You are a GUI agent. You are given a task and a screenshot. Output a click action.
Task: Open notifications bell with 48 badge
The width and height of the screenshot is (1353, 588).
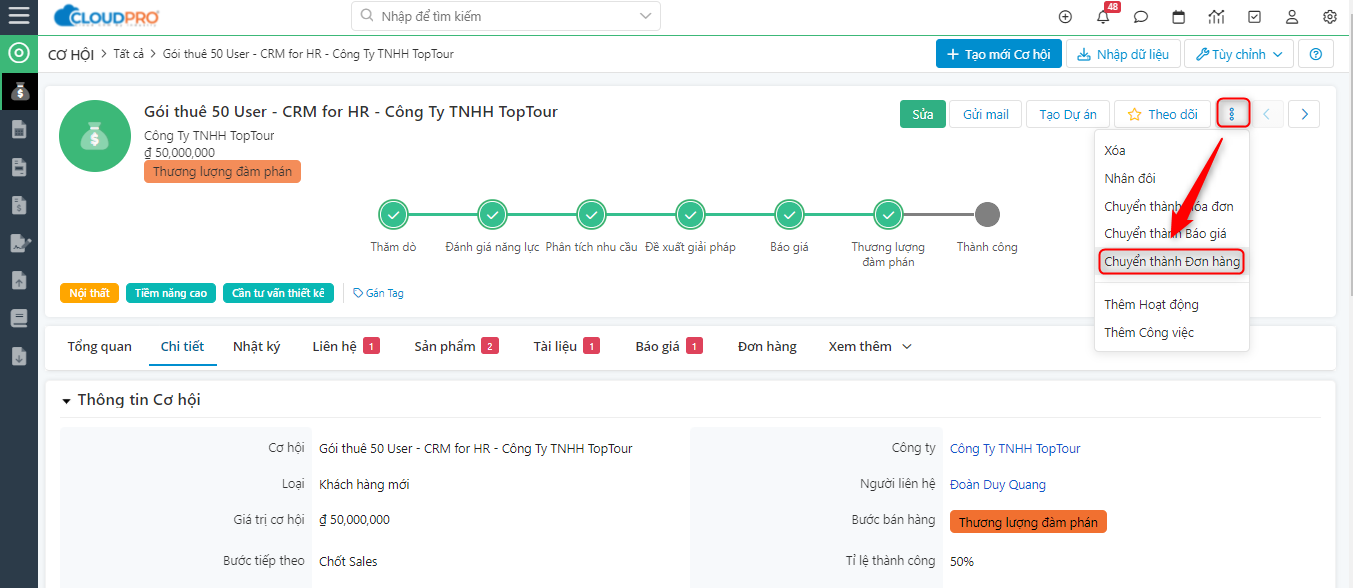[1104, 16]
